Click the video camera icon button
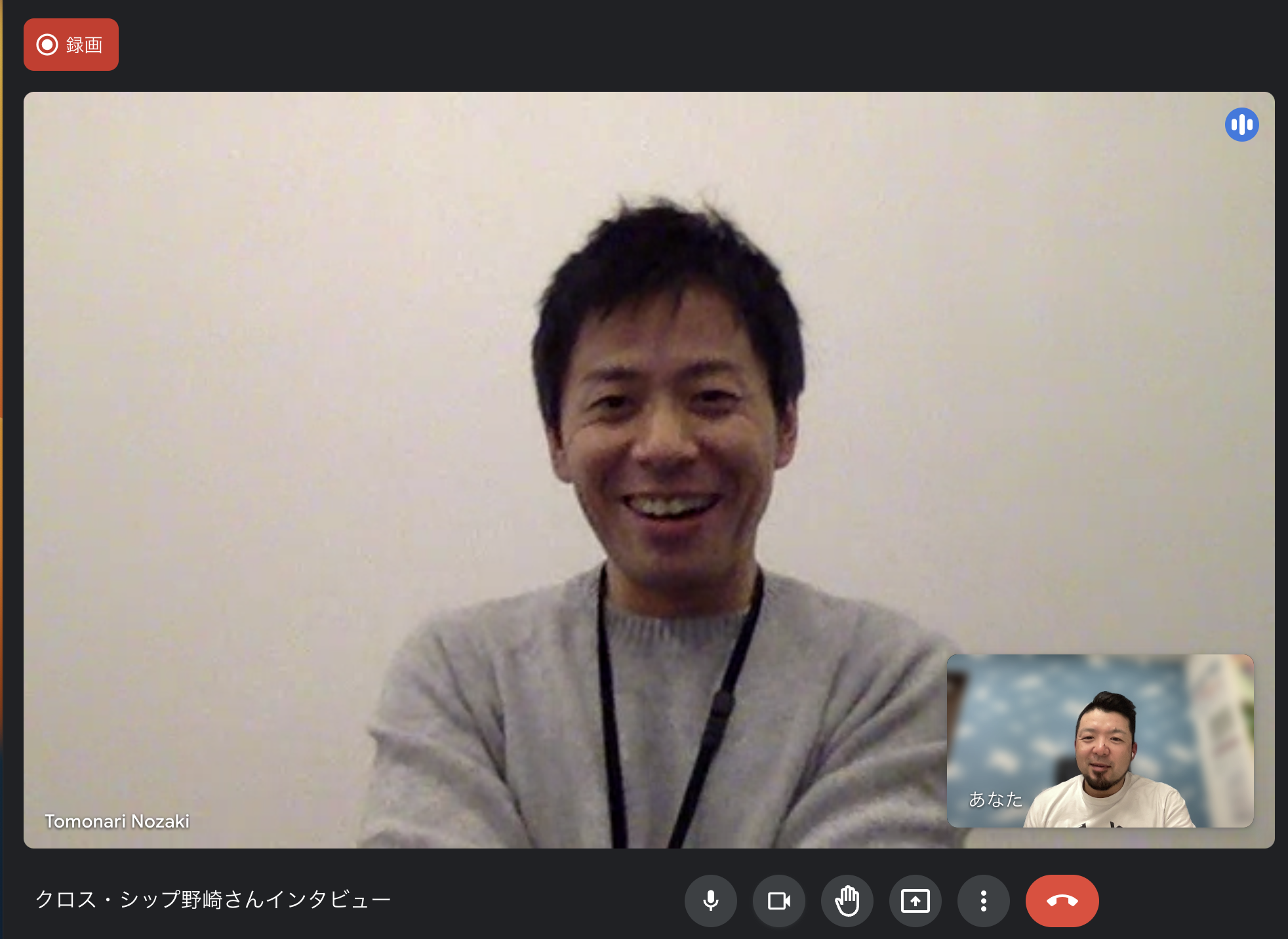 [778, 900]
